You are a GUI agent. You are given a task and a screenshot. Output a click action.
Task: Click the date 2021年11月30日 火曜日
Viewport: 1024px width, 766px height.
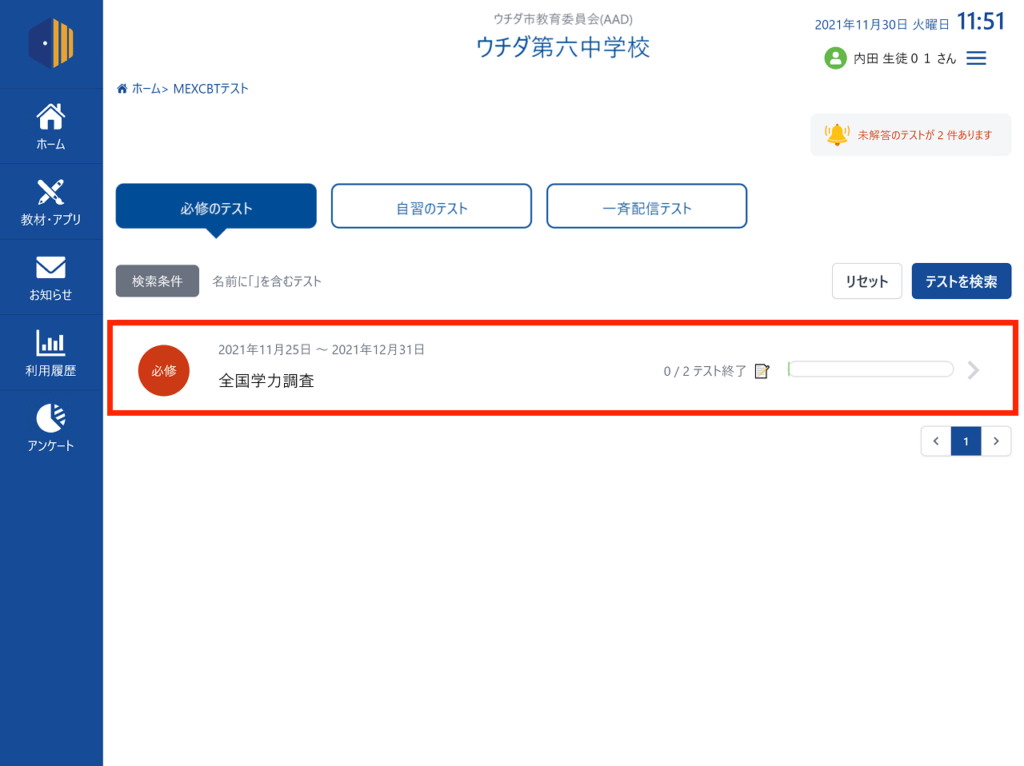pyautogui.click(x=882, y=25)
